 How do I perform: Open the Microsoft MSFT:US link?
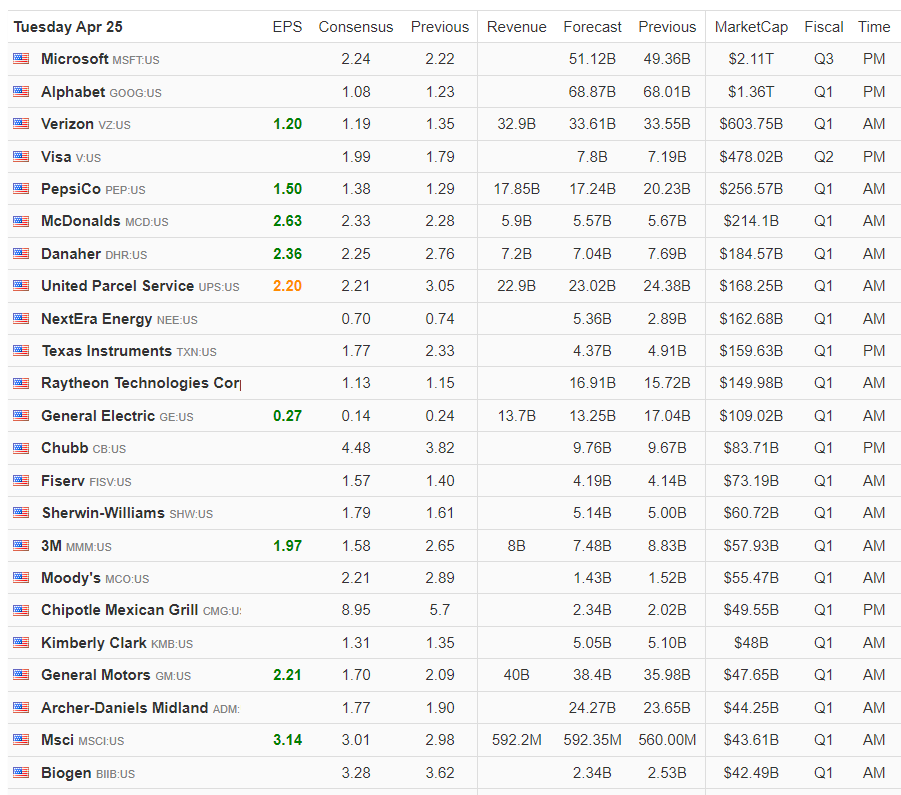100,59
